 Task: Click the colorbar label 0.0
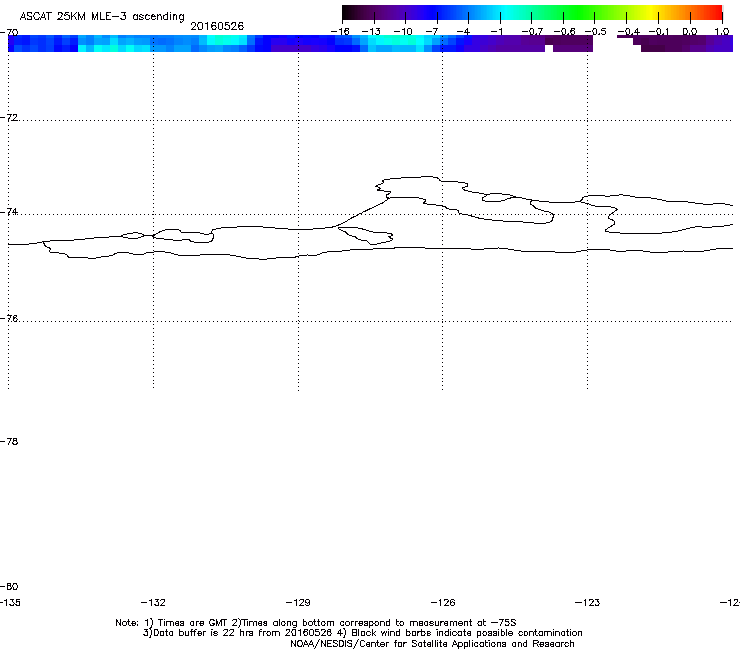tap(690, 32)
